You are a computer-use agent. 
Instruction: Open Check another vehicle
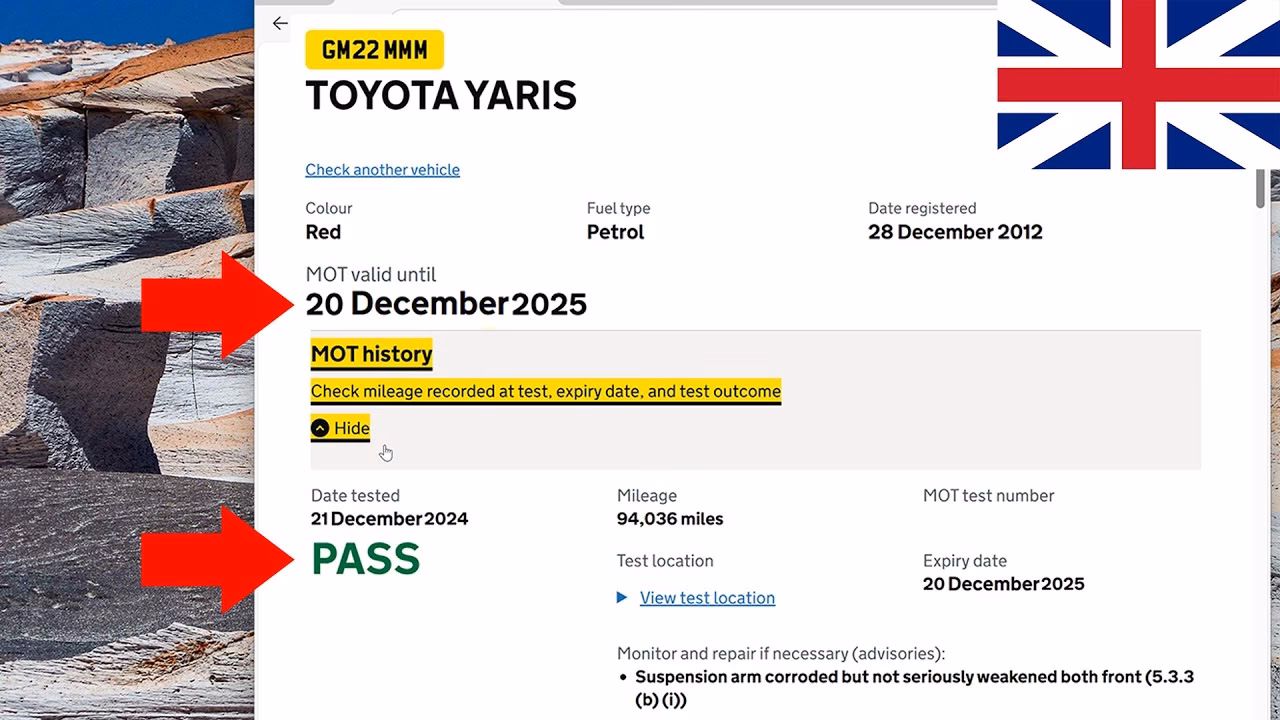[x=382, y=169]
